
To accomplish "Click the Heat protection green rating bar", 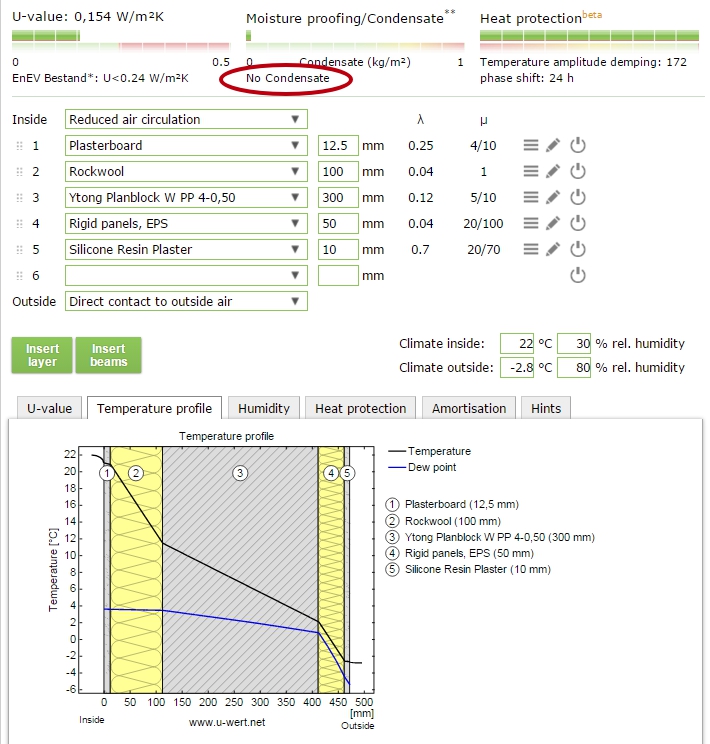I will click(x=589, y=36).
